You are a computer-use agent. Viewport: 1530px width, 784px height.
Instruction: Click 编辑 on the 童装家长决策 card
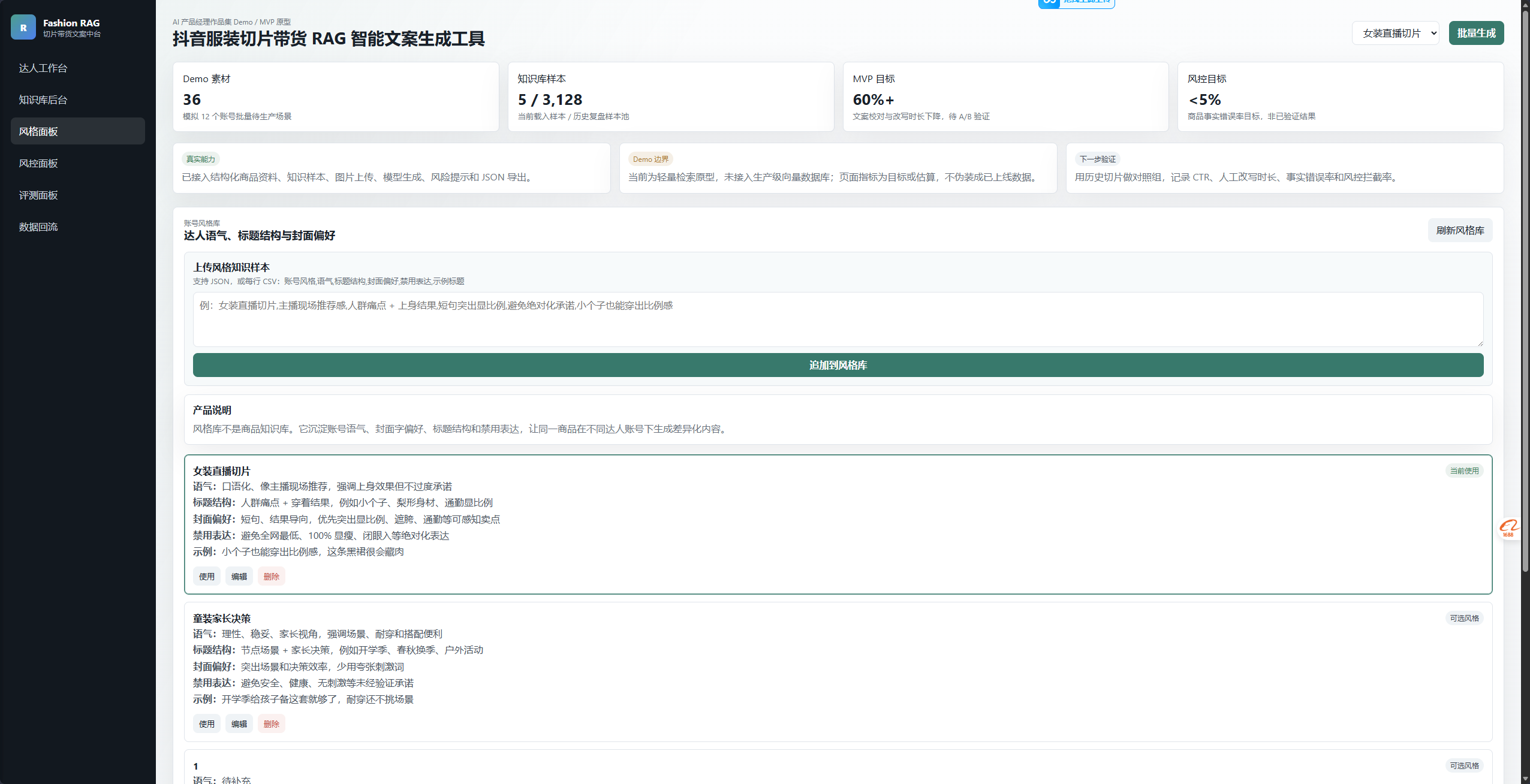(239, 723)
